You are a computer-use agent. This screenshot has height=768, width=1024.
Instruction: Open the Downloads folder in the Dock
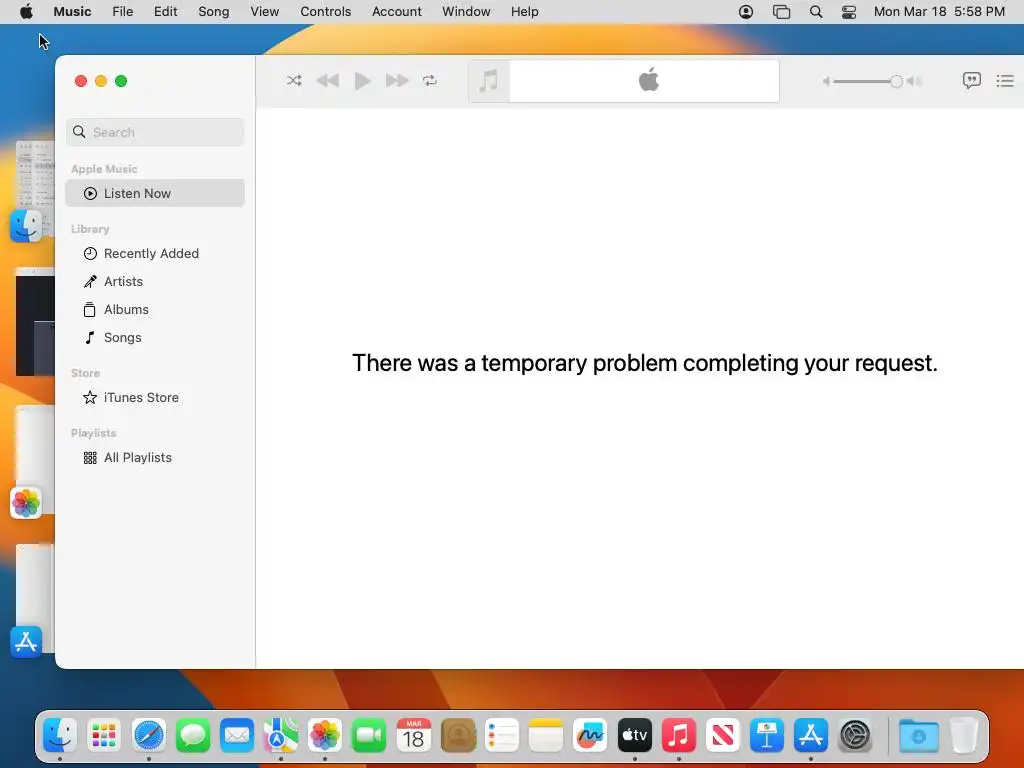click(x=918, y=736)
